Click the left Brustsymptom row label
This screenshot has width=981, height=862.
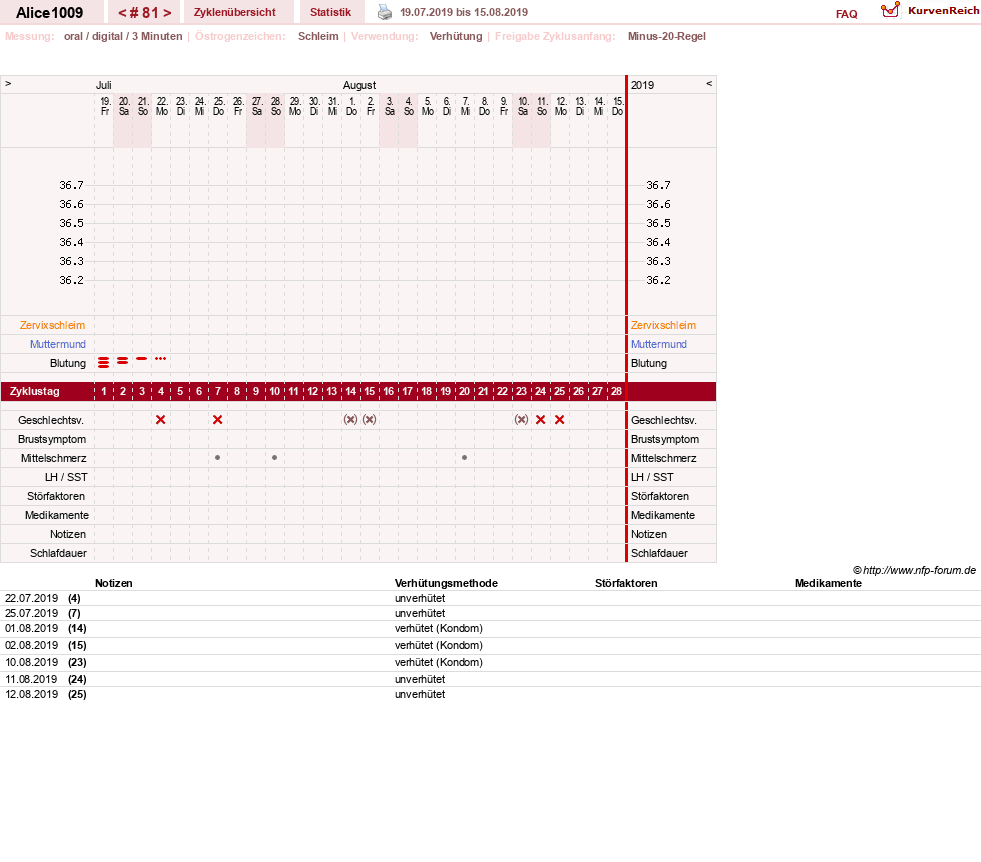(x=52, y=440)
